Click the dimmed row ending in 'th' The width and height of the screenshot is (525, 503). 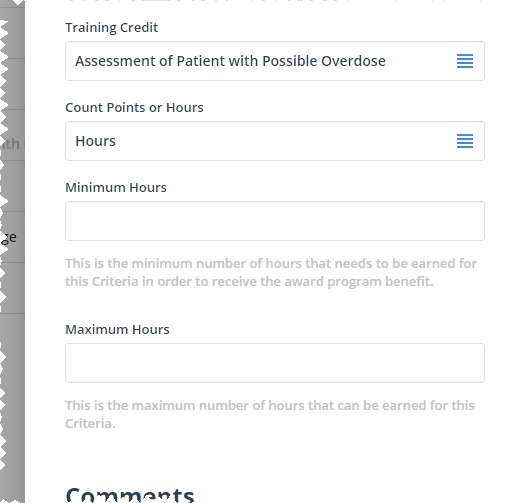click(12, 144)
